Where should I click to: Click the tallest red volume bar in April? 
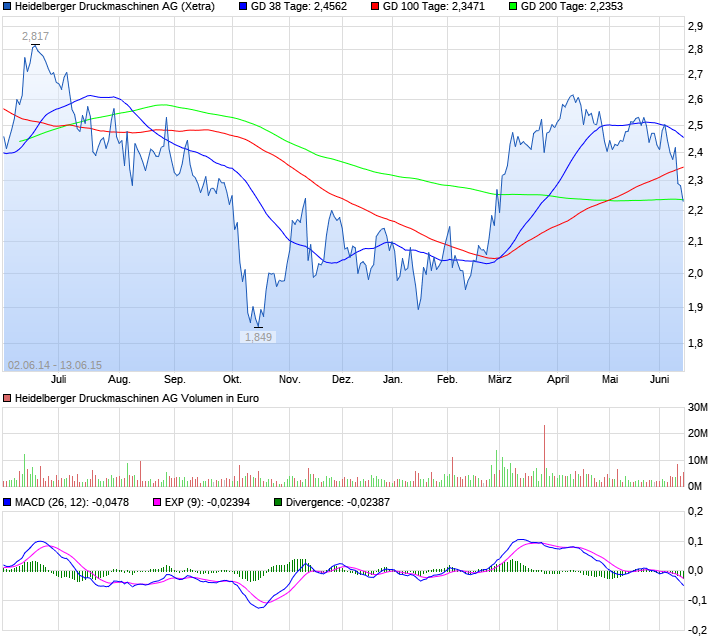[x=544, y=456]
